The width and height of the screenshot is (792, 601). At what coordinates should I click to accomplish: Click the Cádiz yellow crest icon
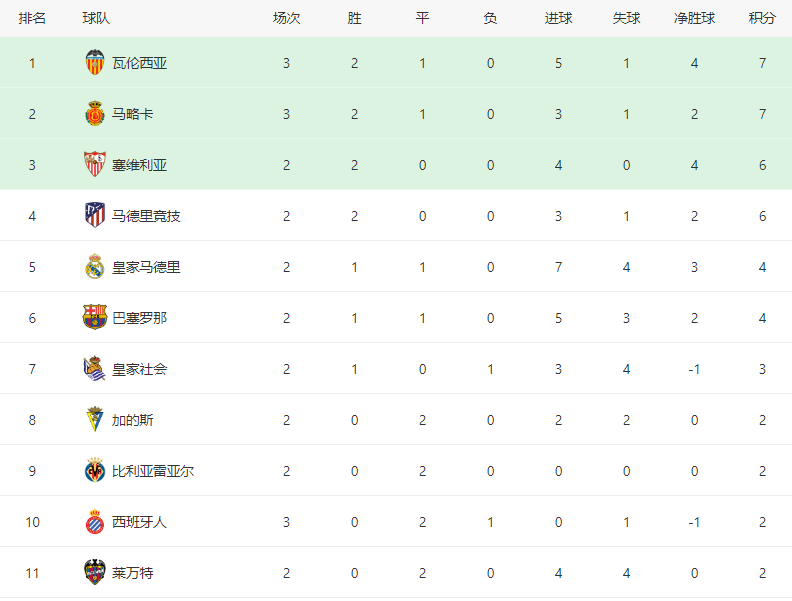pos(94,419)
